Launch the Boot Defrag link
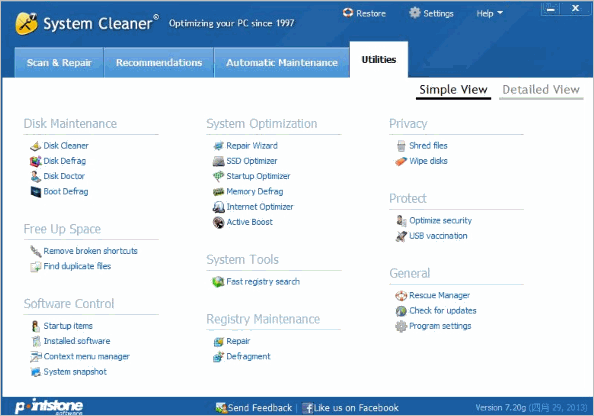 point(66,192)
